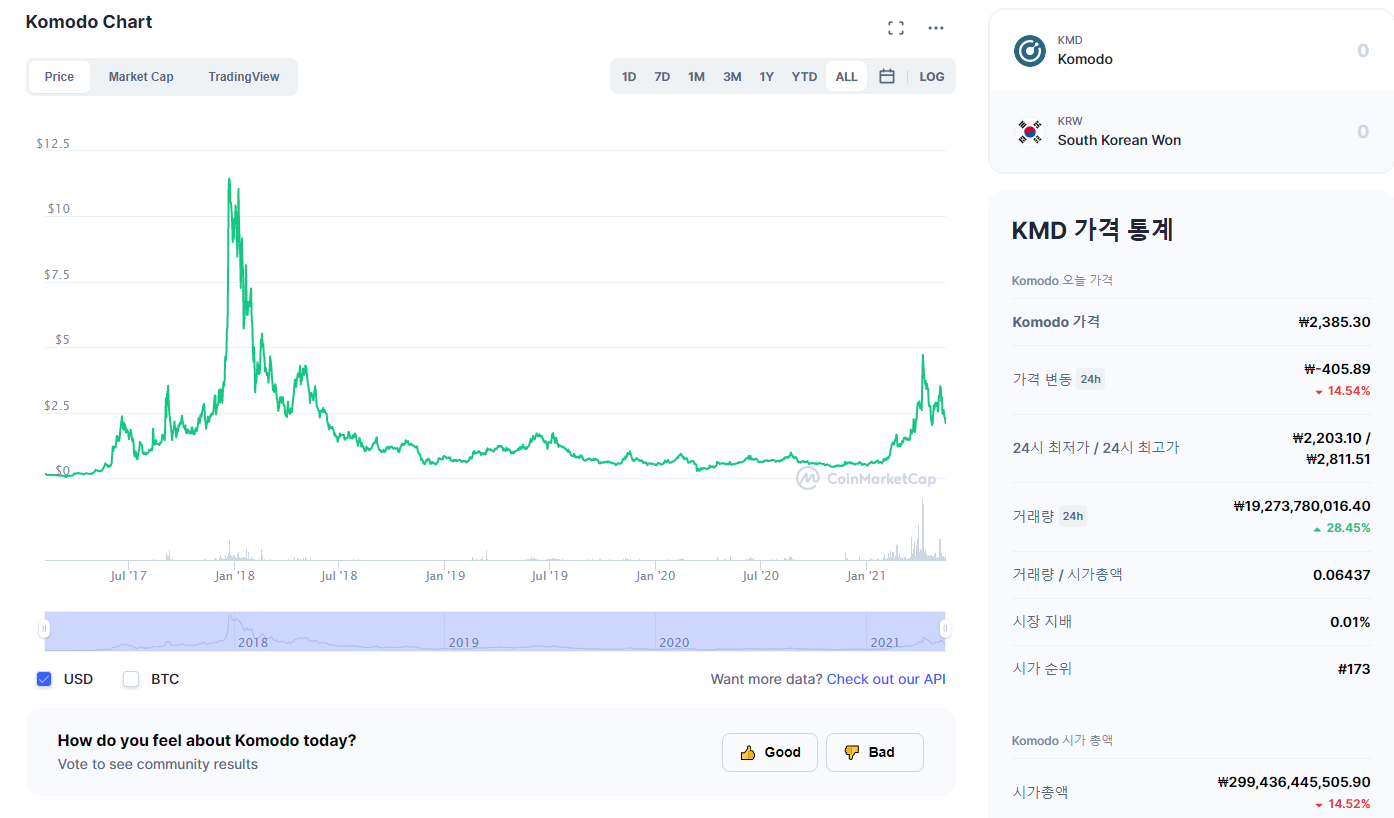Click the South Korean Won currency label
1394x818 pixels.
coord(1119,140)
